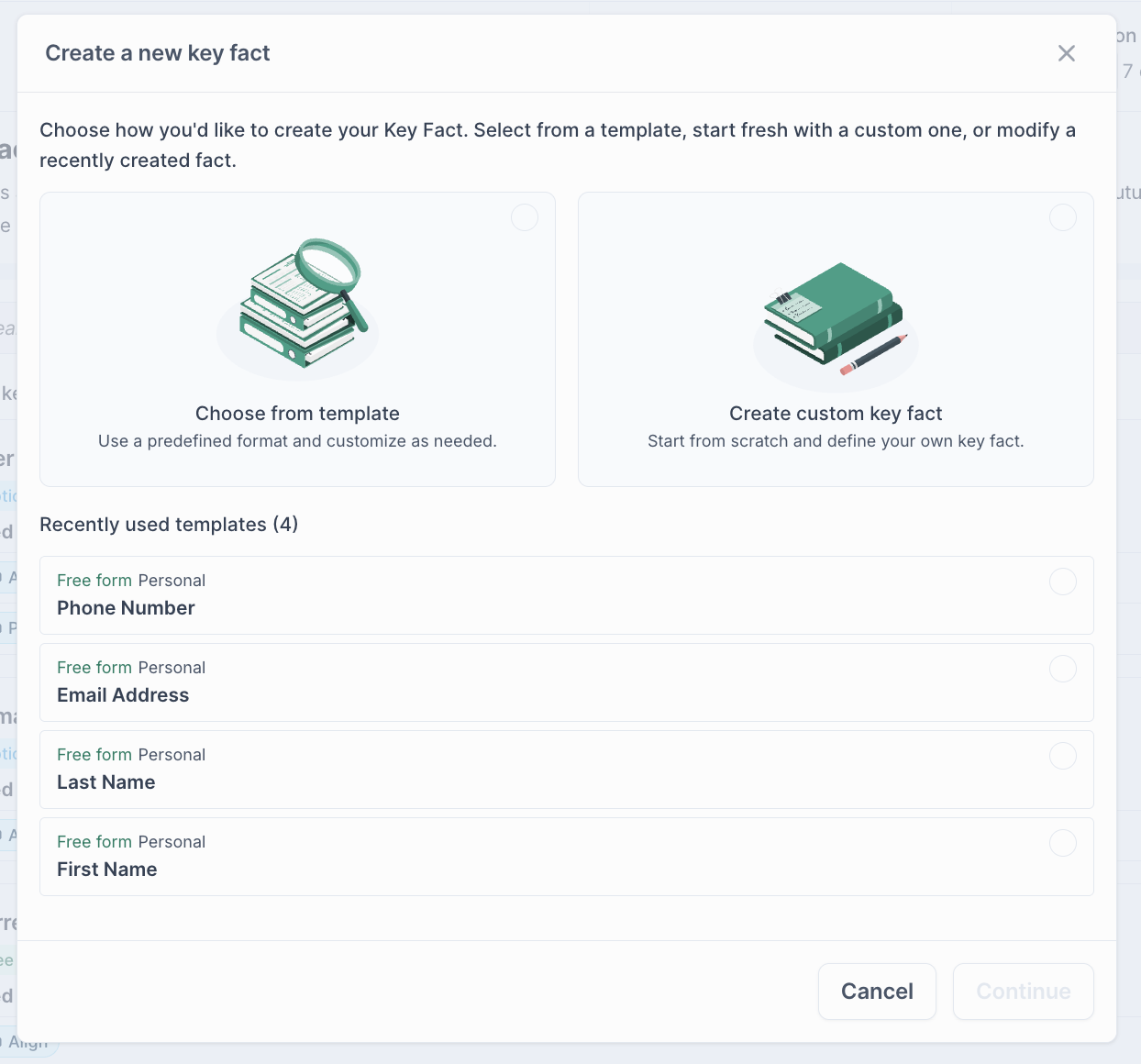Close the Create a new key fact dialog
1141x1064 pixels.
(1066, 53)
